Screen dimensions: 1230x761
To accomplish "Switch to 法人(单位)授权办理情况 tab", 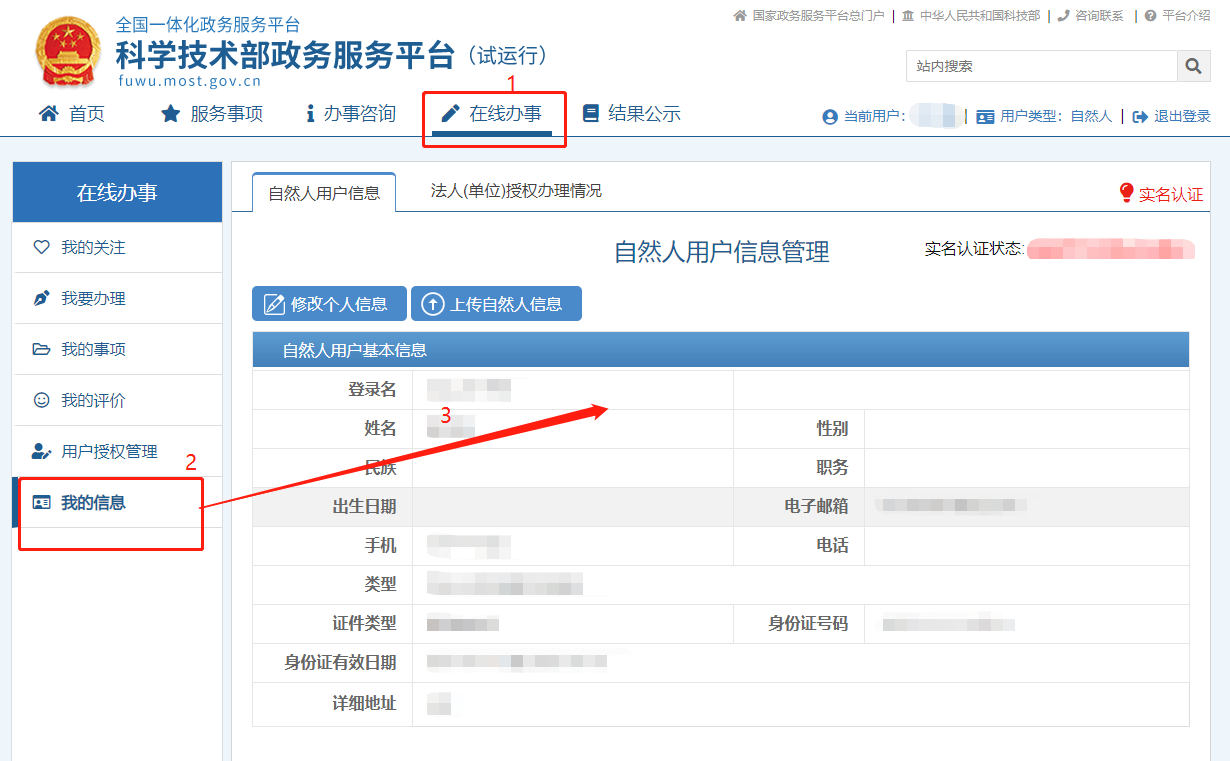I will [516, 190].
